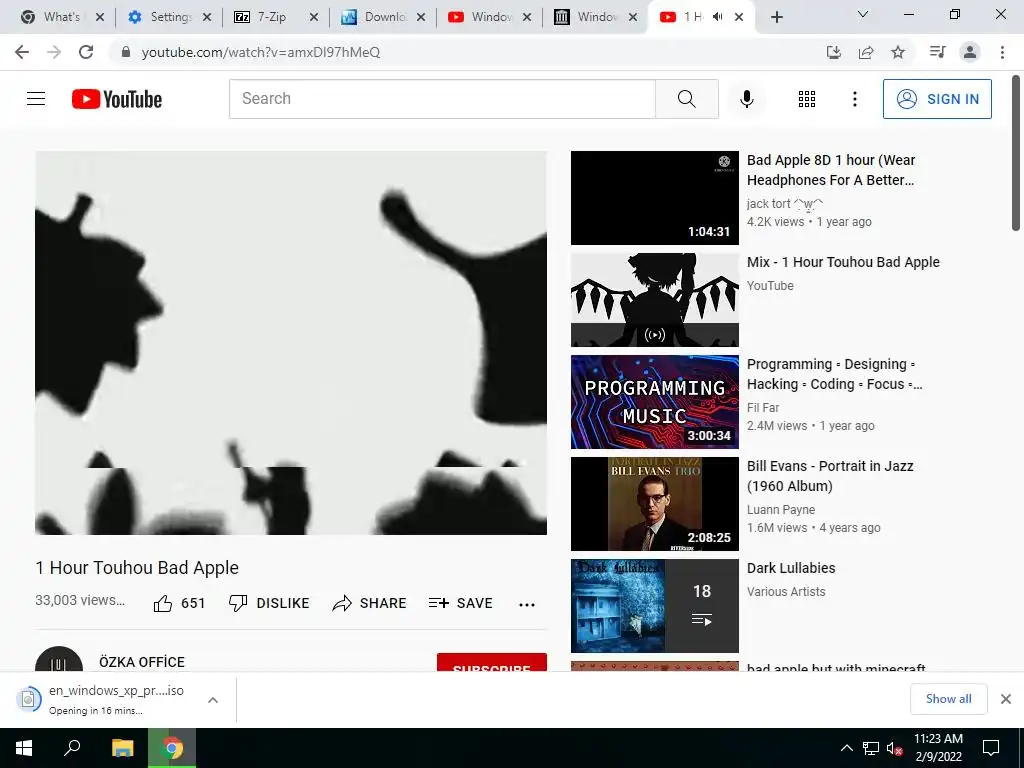Share this page icon in address bar
This screenshot has width=1024, height=768.
[x=866, y=52]
